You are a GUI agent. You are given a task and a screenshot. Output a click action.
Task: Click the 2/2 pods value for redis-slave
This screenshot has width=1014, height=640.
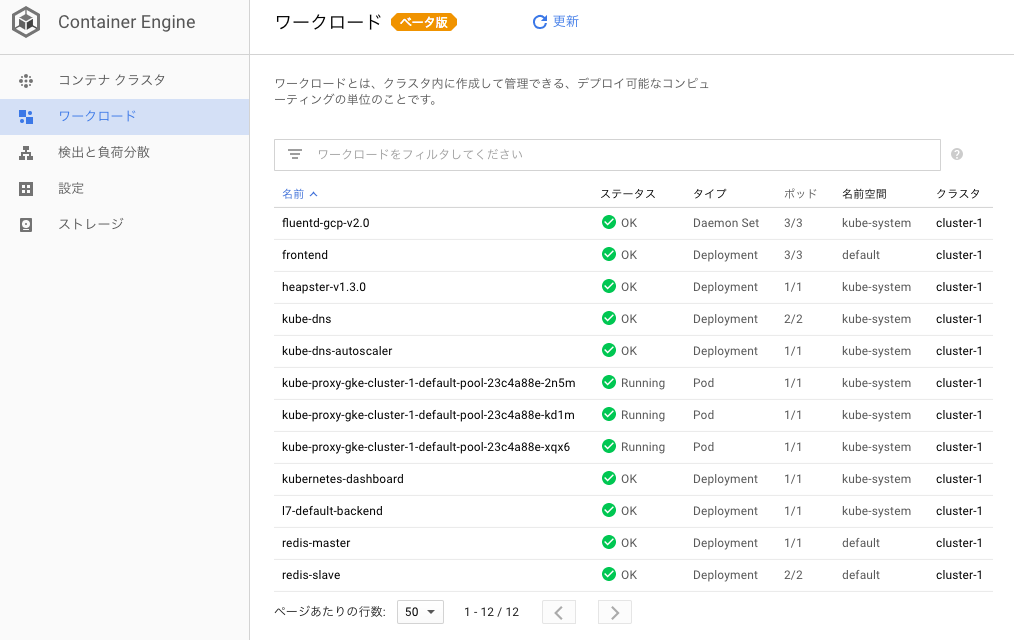tap(793, 575)
